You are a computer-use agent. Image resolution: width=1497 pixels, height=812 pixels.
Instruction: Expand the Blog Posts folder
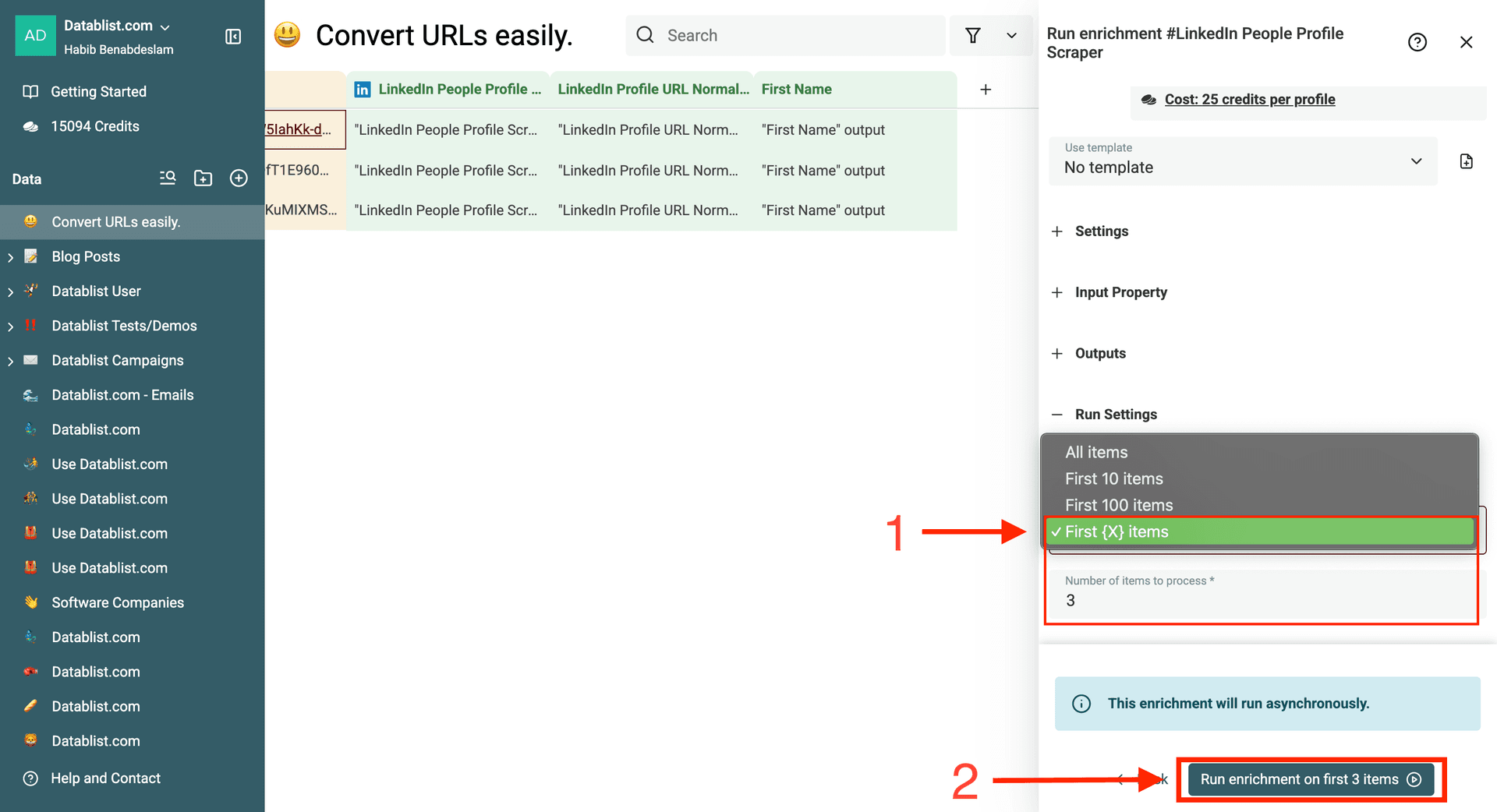(x=10, y=257)
